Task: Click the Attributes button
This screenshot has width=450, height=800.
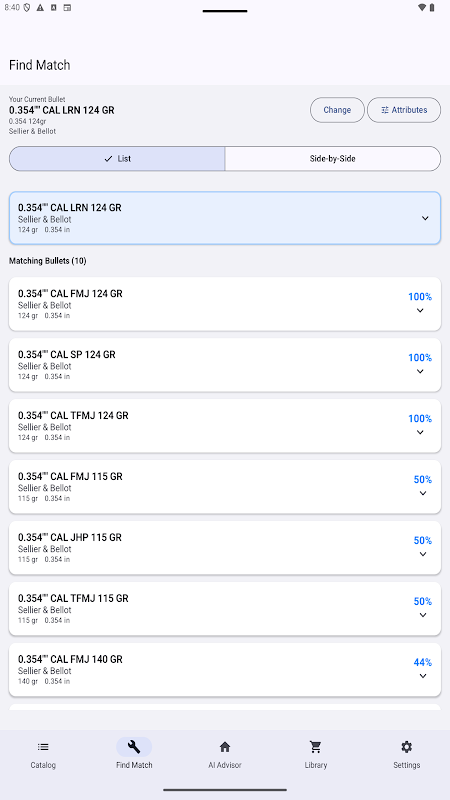Action: point(404,110)
